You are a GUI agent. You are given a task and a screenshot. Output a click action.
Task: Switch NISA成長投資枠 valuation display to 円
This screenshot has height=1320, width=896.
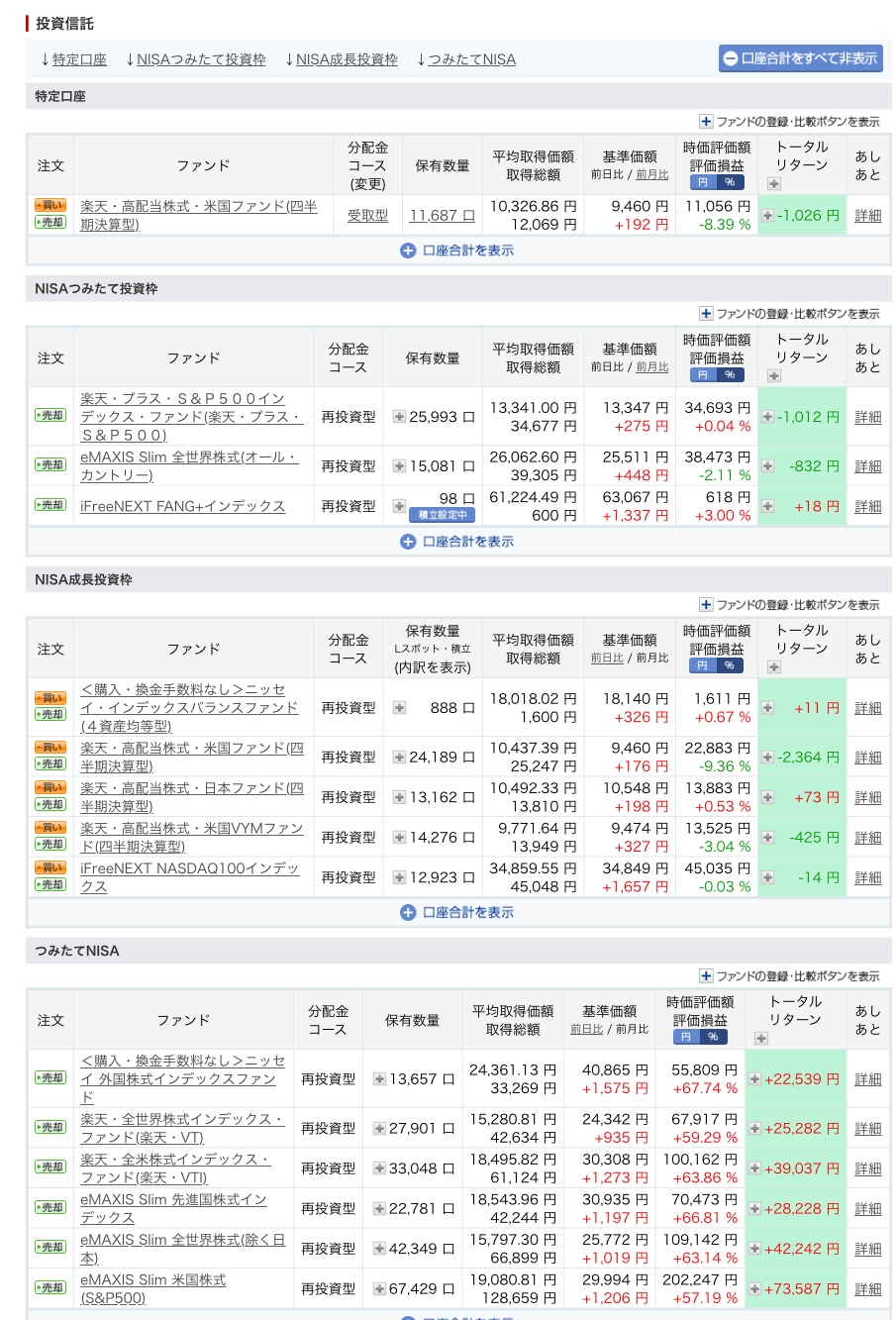(x=703, y=666)
